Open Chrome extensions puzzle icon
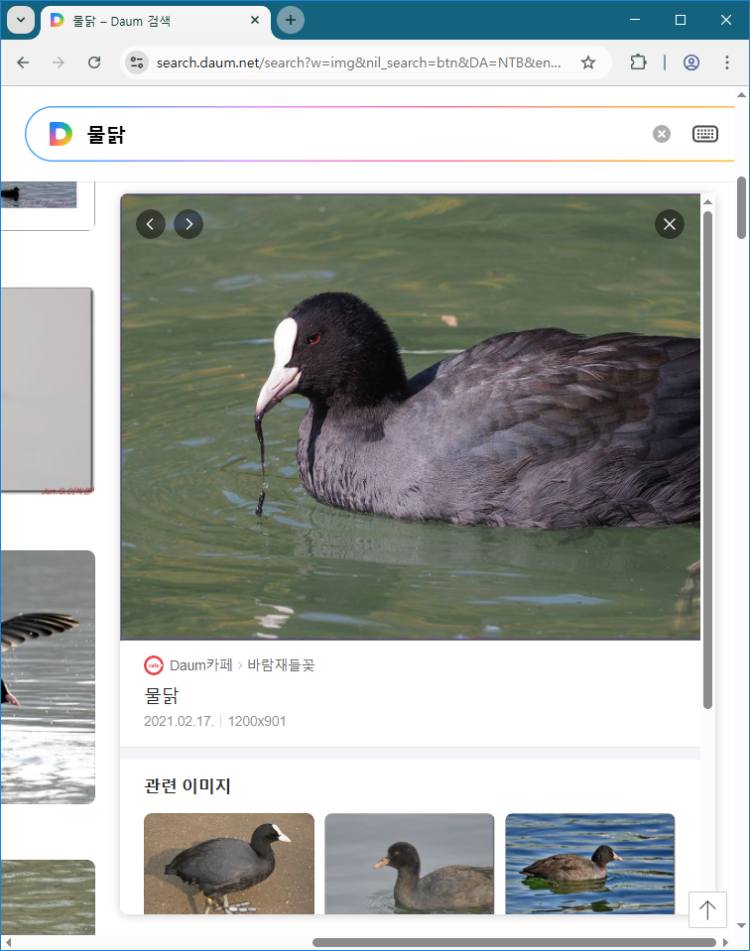750x951 pixels. (x=638, y=63)
